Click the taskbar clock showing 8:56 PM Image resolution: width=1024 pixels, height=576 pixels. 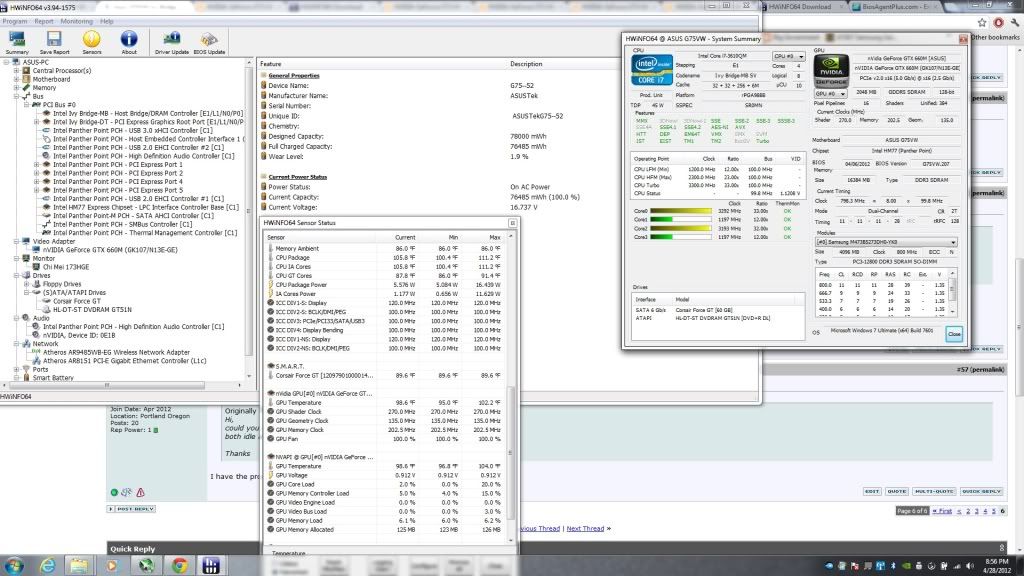[x=997, y=566]
